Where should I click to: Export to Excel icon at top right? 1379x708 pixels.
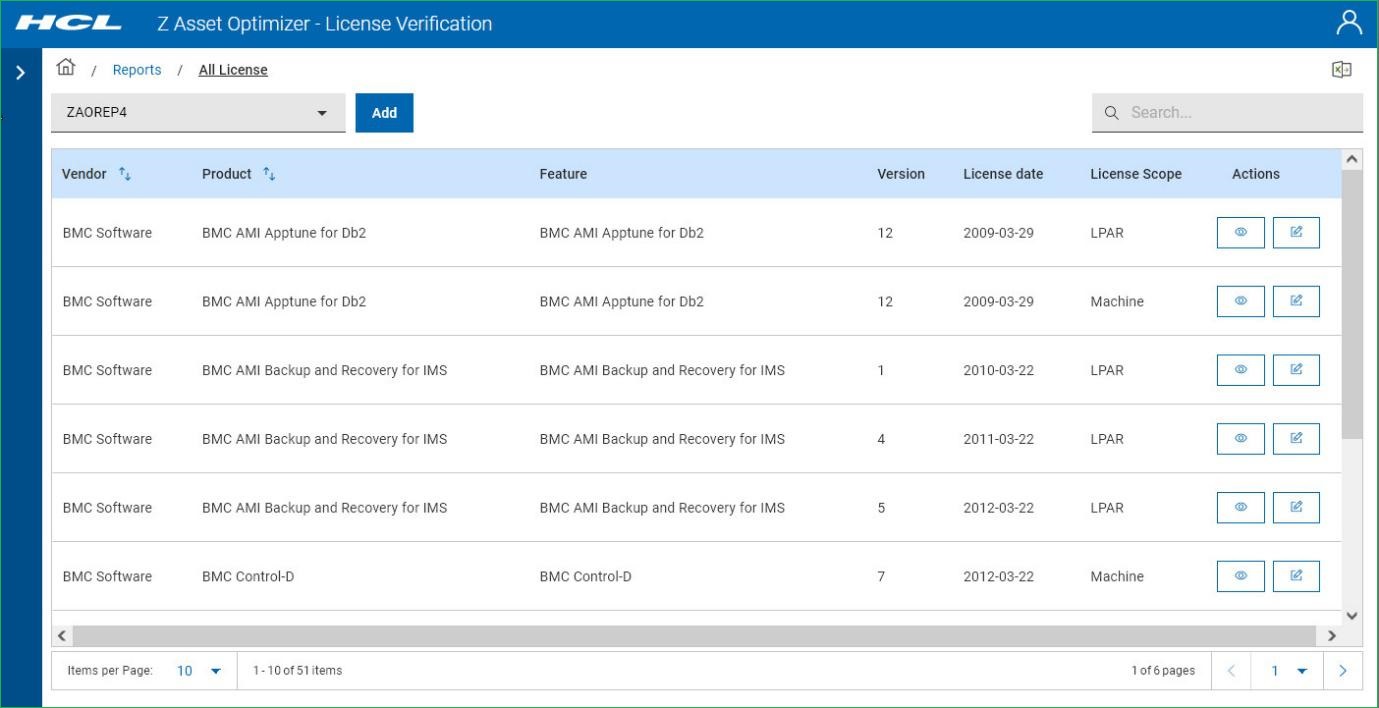click(1341, 69)
